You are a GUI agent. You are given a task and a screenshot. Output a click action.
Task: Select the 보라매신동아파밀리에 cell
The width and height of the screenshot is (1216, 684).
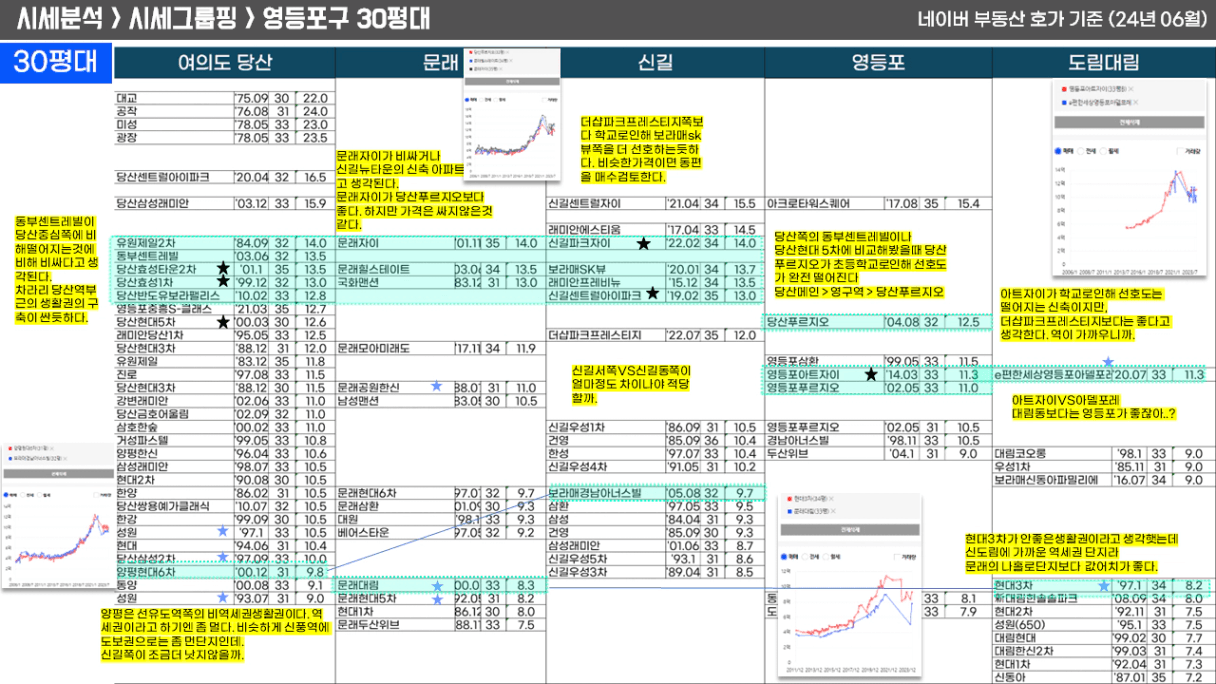click(1052, 480)
